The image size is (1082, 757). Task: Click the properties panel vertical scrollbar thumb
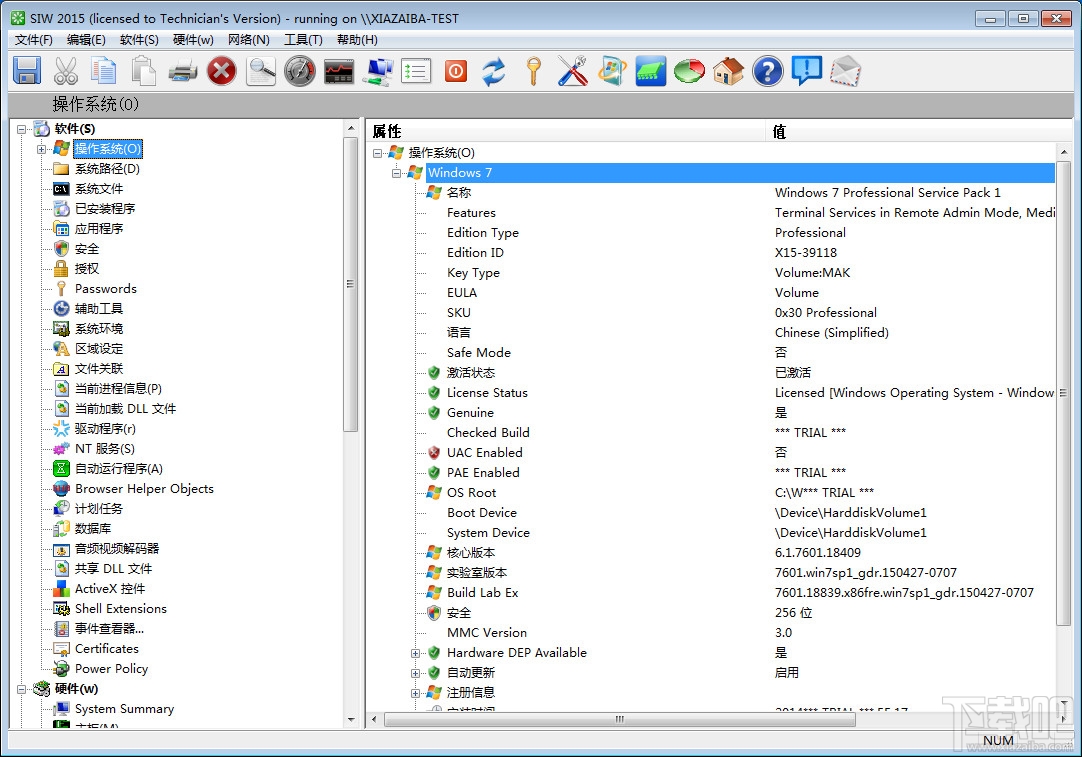point(1063,393)
